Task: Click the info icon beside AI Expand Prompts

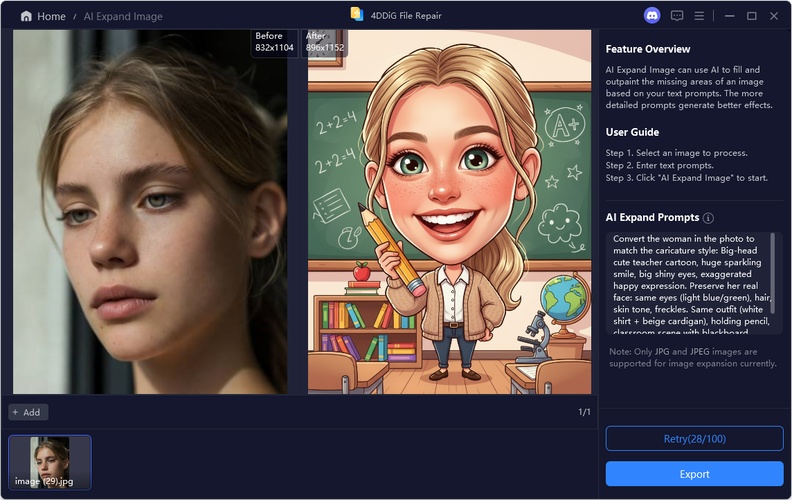Action: pyautogui.click(x=708, y=218)
